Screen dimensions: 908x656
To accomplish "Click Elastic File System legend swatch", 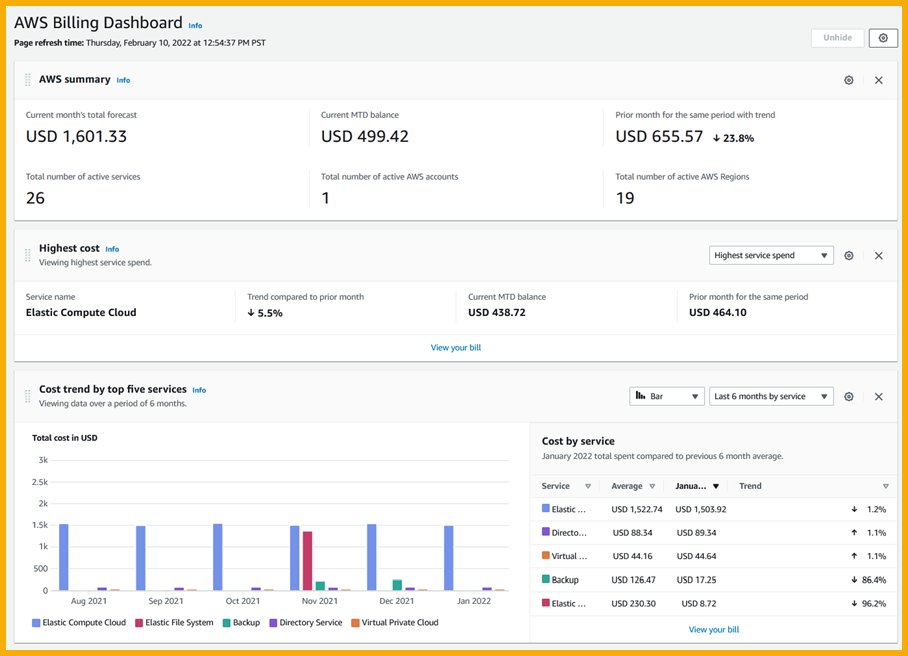I will click(139, 623).
